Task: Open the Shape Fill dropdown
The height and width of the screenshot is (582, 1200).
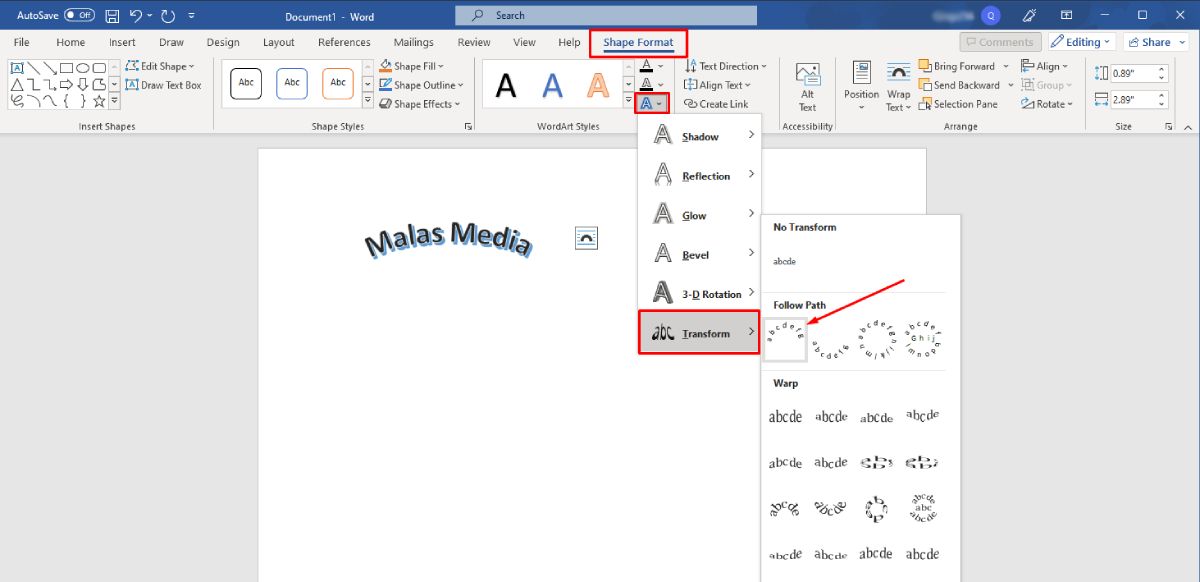Action: click(x=413, y=66)
